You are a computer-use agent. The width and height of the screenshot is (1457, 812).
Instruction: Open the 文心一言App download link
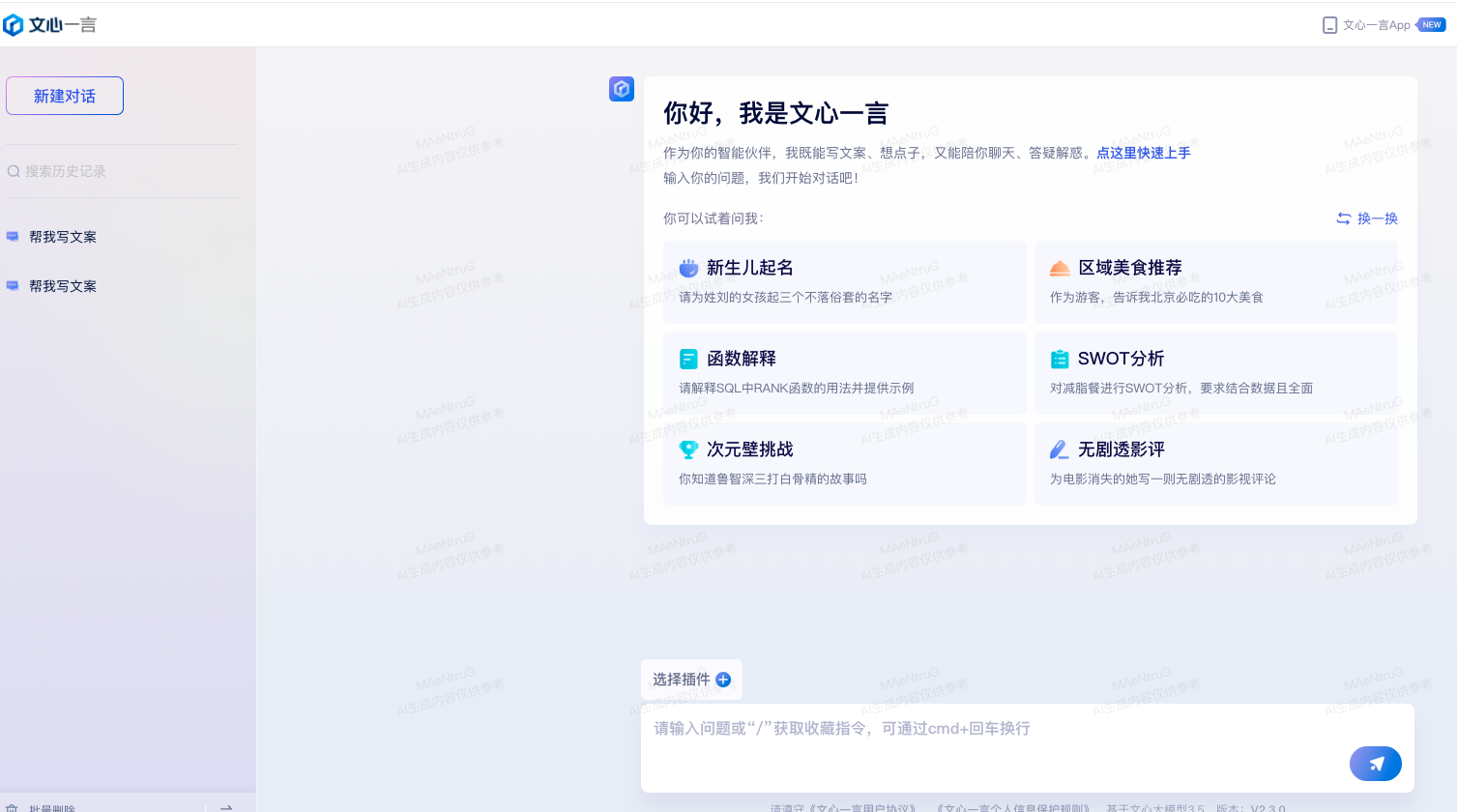coord(1376,25)
